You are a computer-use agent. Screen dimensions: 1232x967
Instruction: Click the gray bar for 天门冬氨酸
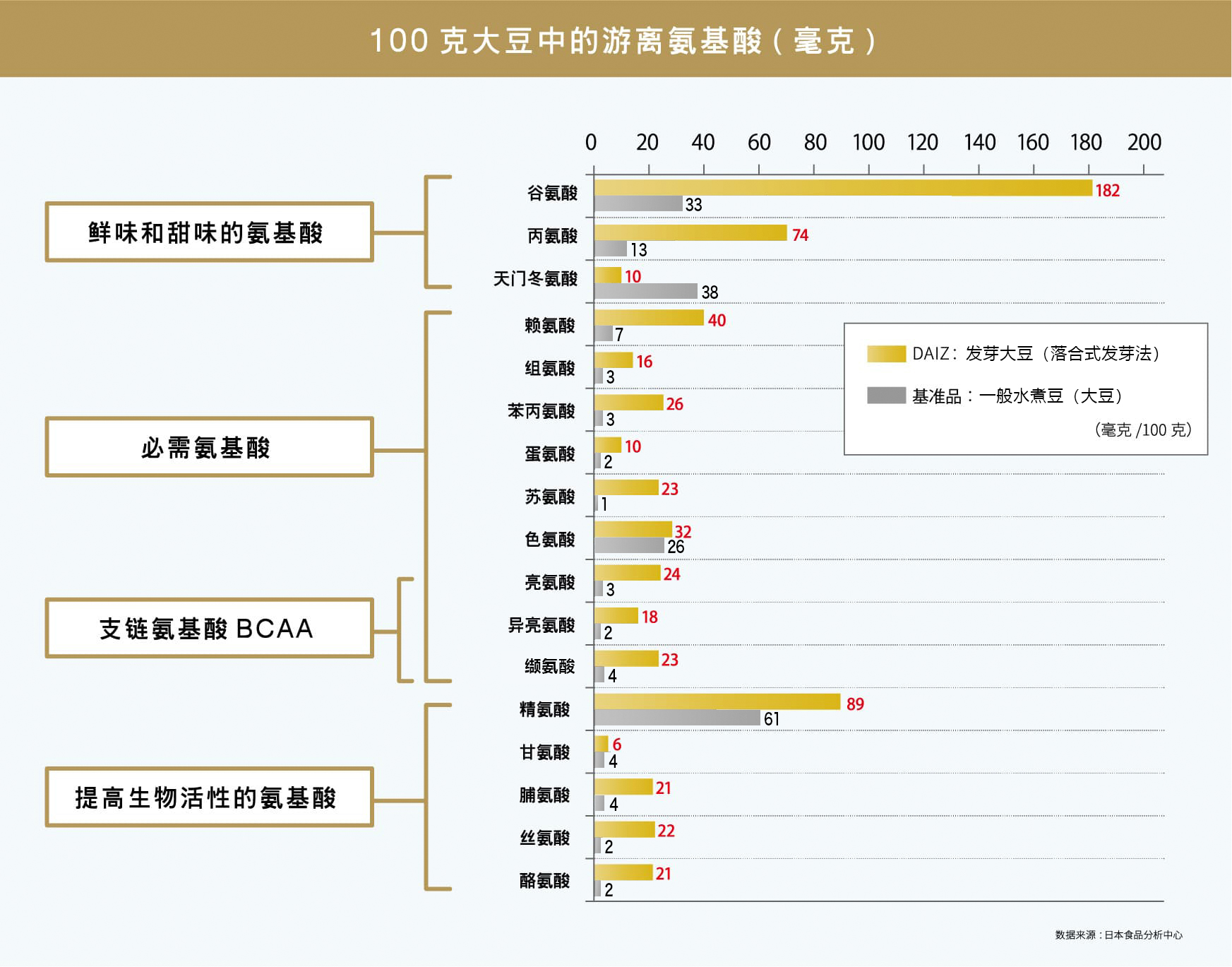645,291
